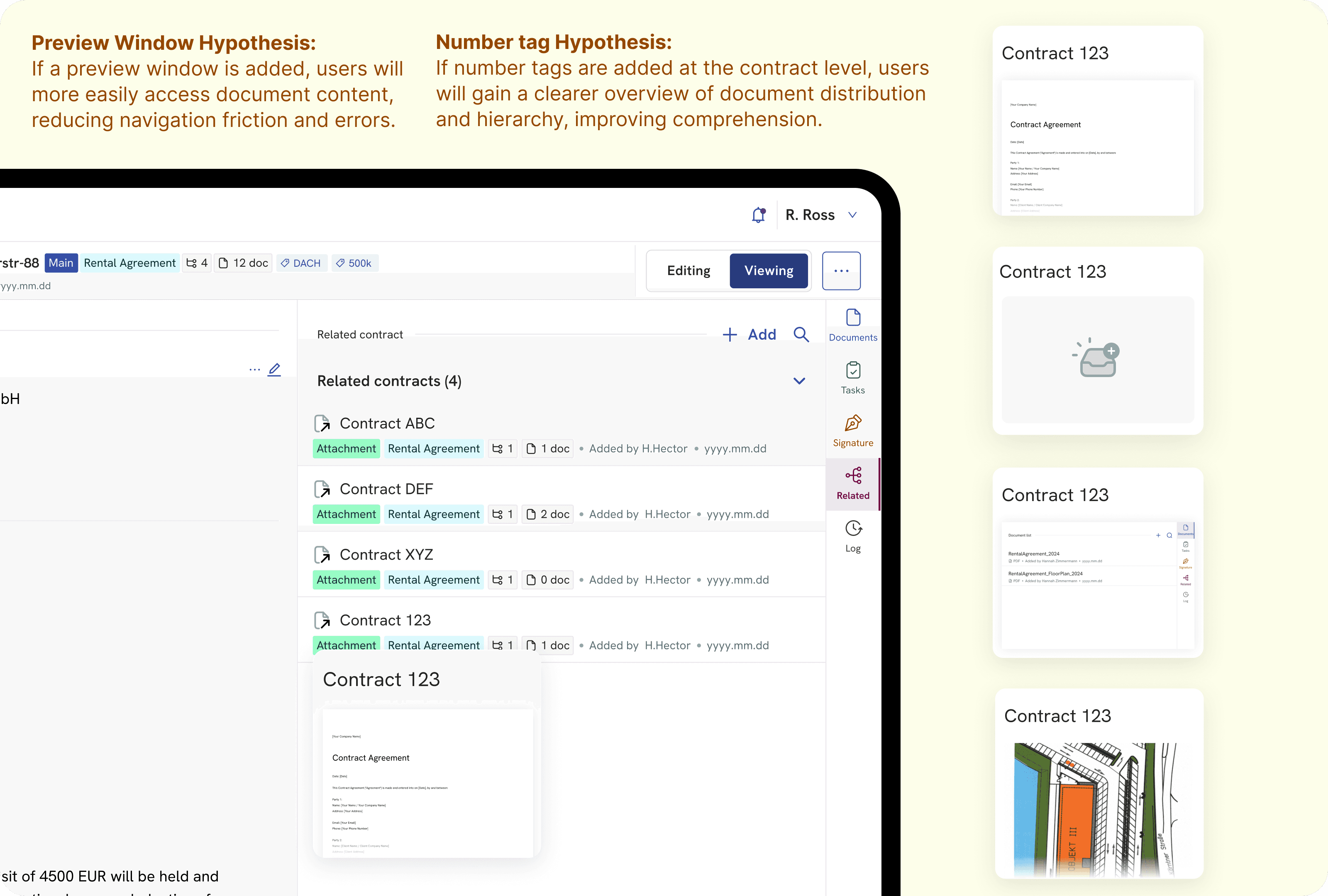Click the Add related contract button

click(749, 335)
